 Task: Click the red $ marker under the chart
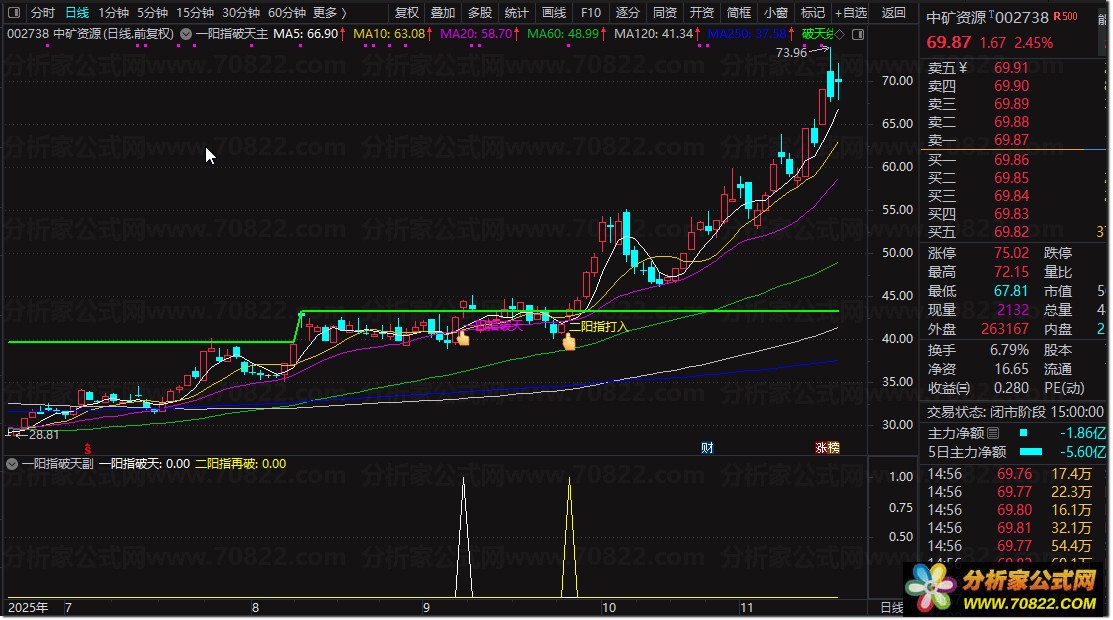88,447
